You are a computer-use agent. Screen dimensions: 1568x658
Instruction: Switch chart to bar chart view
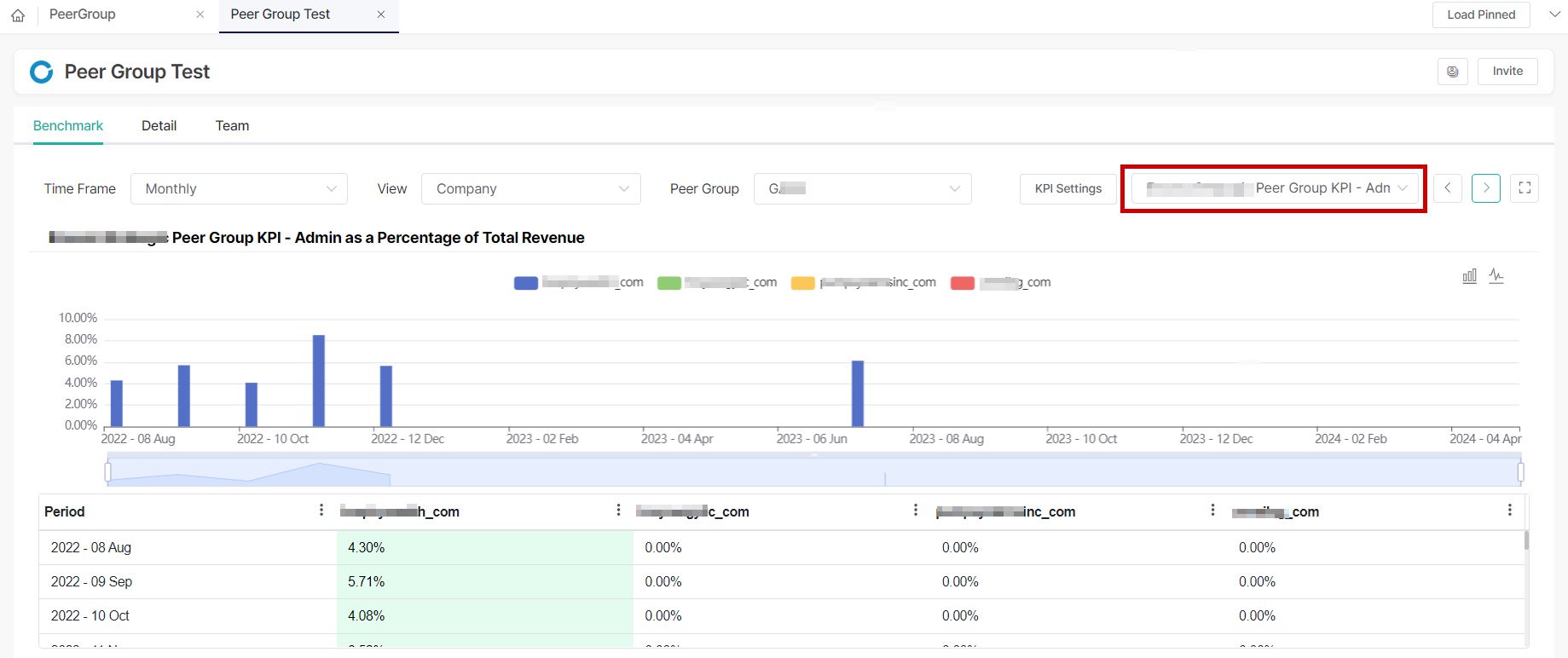point(1469,276)
